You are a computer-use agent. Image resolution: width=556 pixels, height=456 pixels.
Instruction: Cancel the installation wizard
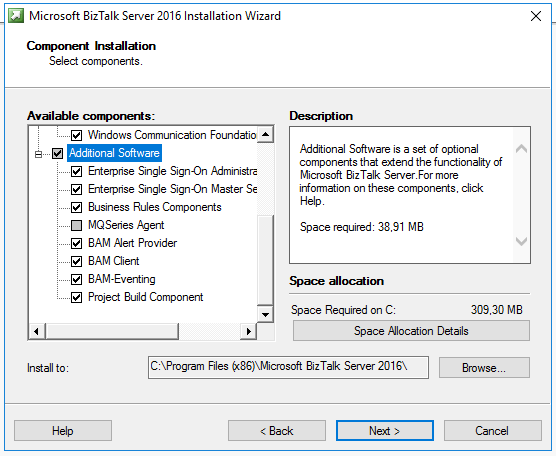click(493, 431)
